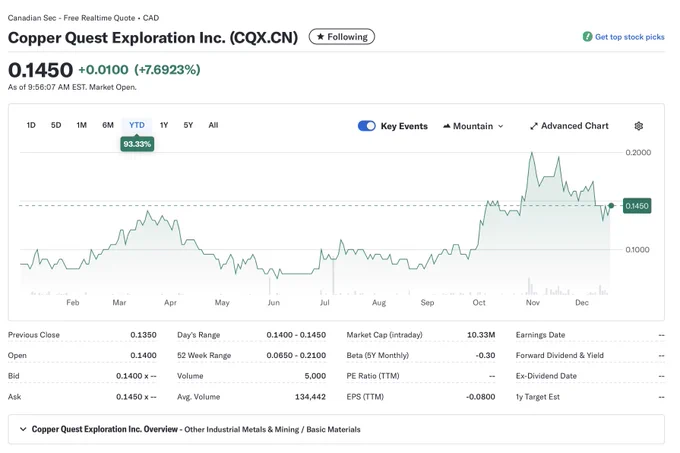Click the Previous Close value 0.1350

coord(143,335)
